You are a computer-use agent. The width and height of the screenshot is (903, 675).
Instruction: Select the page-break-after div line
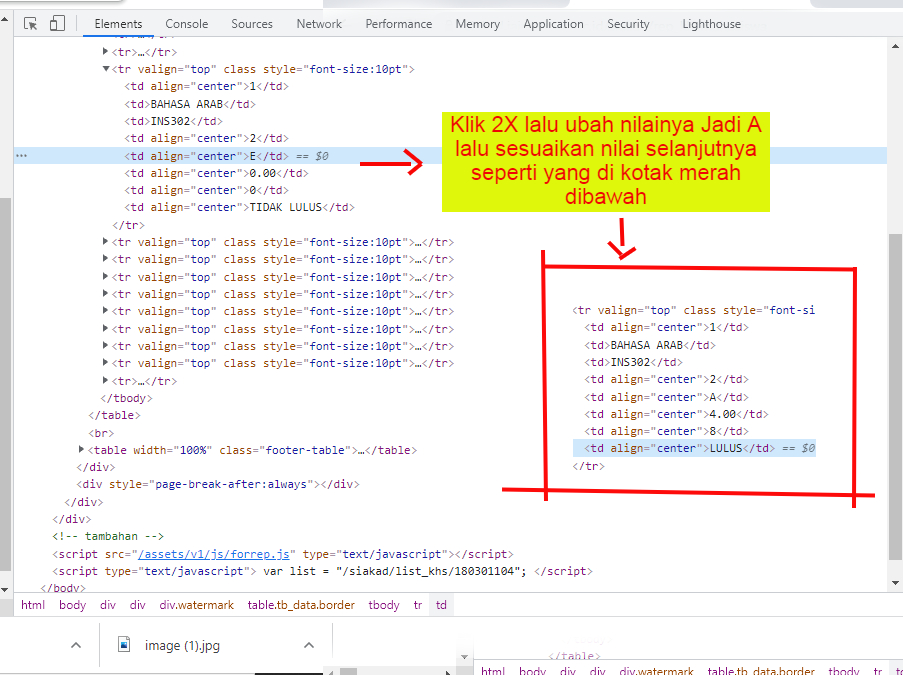[x=218, y=484]
